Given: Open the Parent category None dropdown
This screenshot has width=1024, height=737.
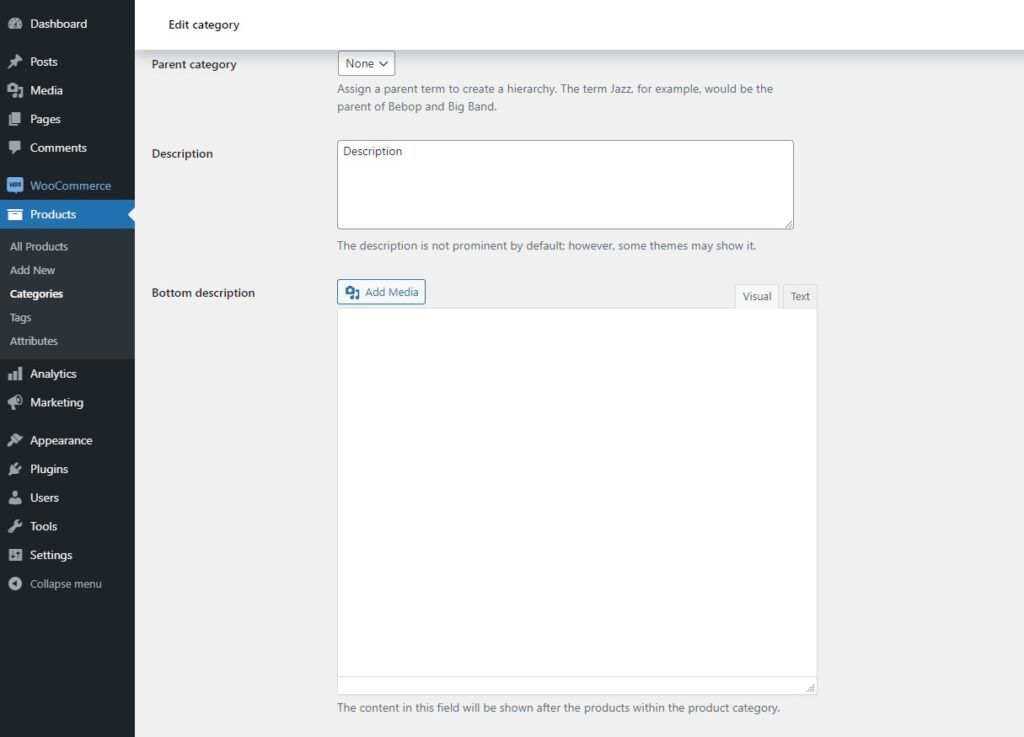Looking at the screenshot, I should tap(366, 63).
